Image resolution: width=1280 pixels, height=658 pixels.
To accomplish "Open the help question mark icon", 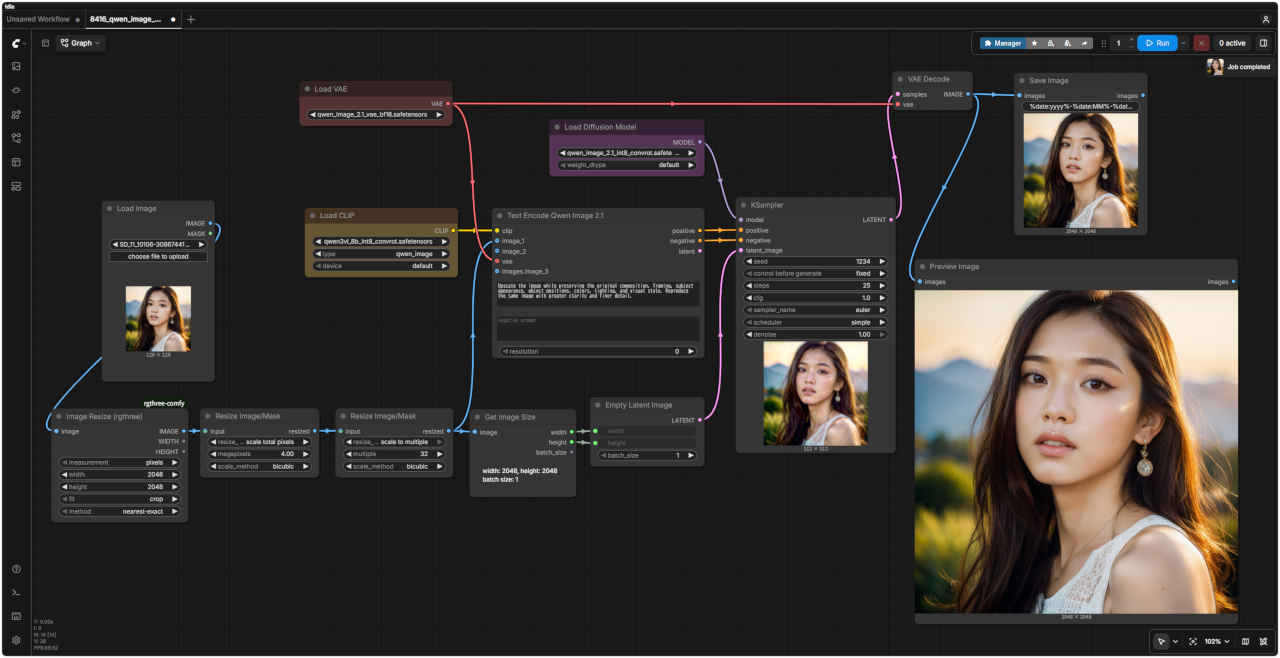I will pyautogui.click(x=16, y=569).
